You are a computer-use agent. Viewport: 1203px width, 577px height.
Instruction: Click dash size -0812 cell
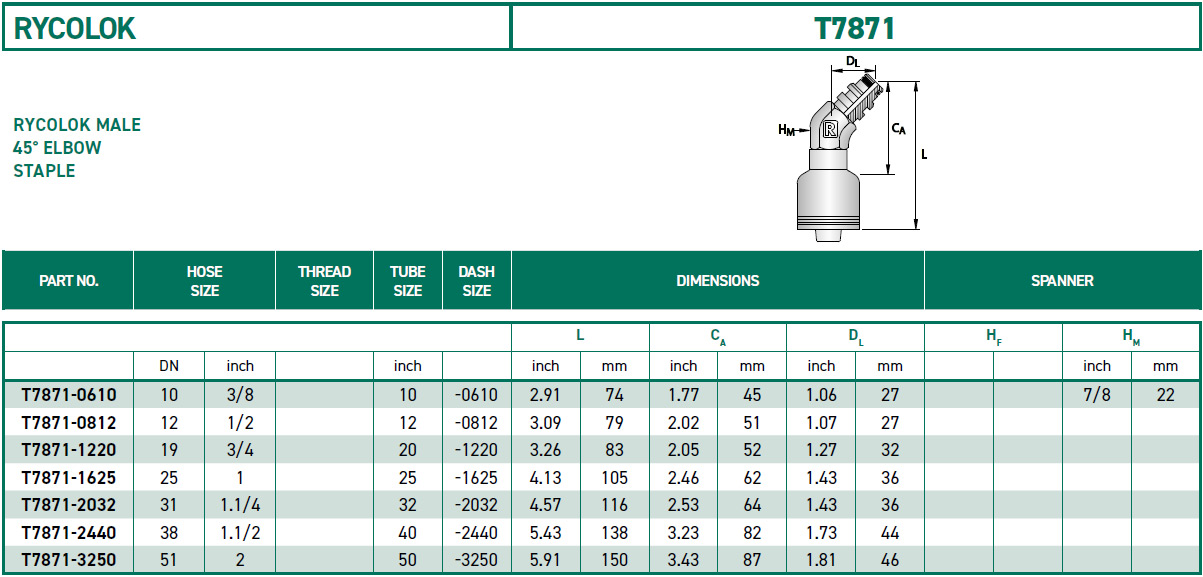pos(476,422)
